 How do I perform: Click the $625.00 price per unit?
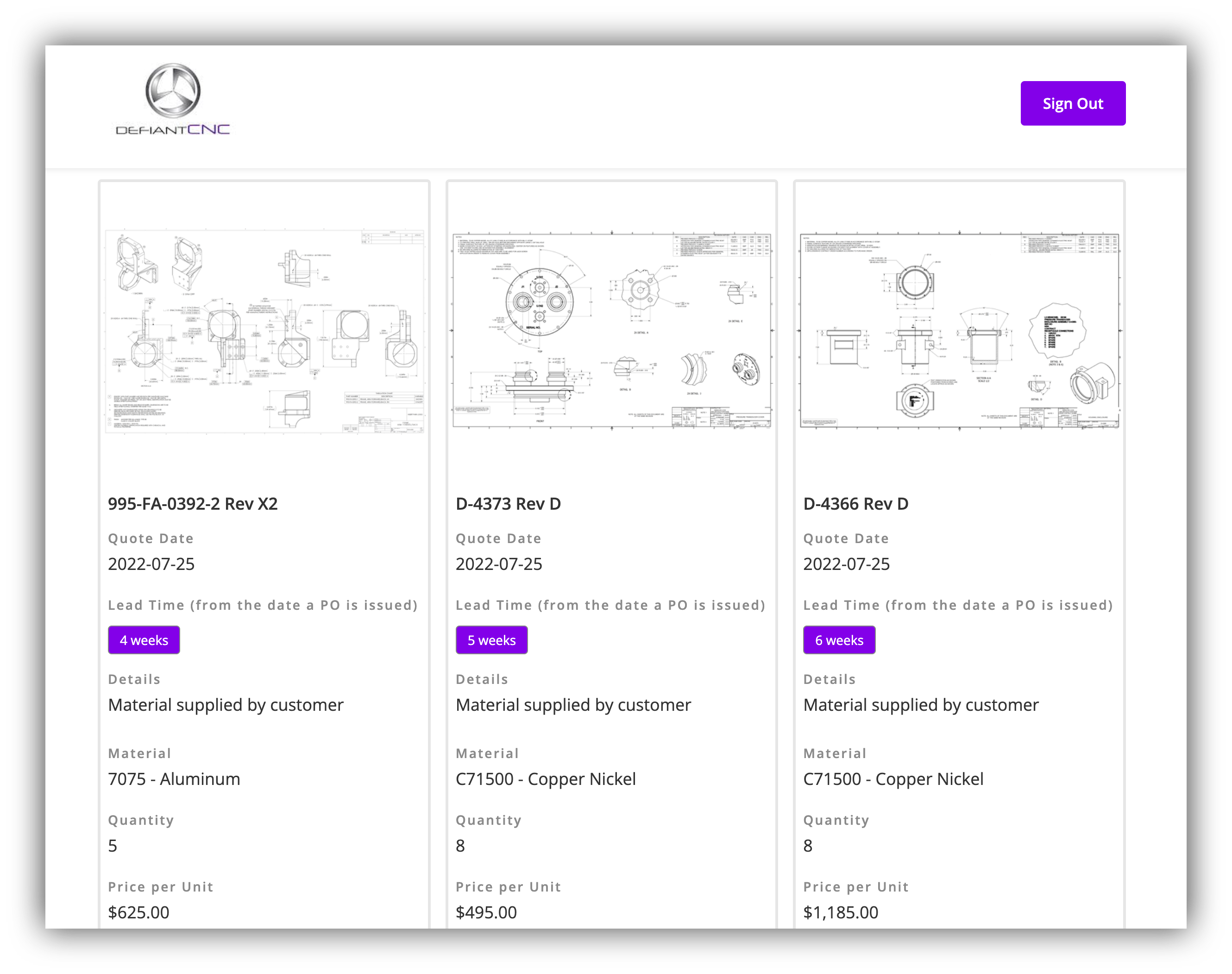[x=138, y=912]
